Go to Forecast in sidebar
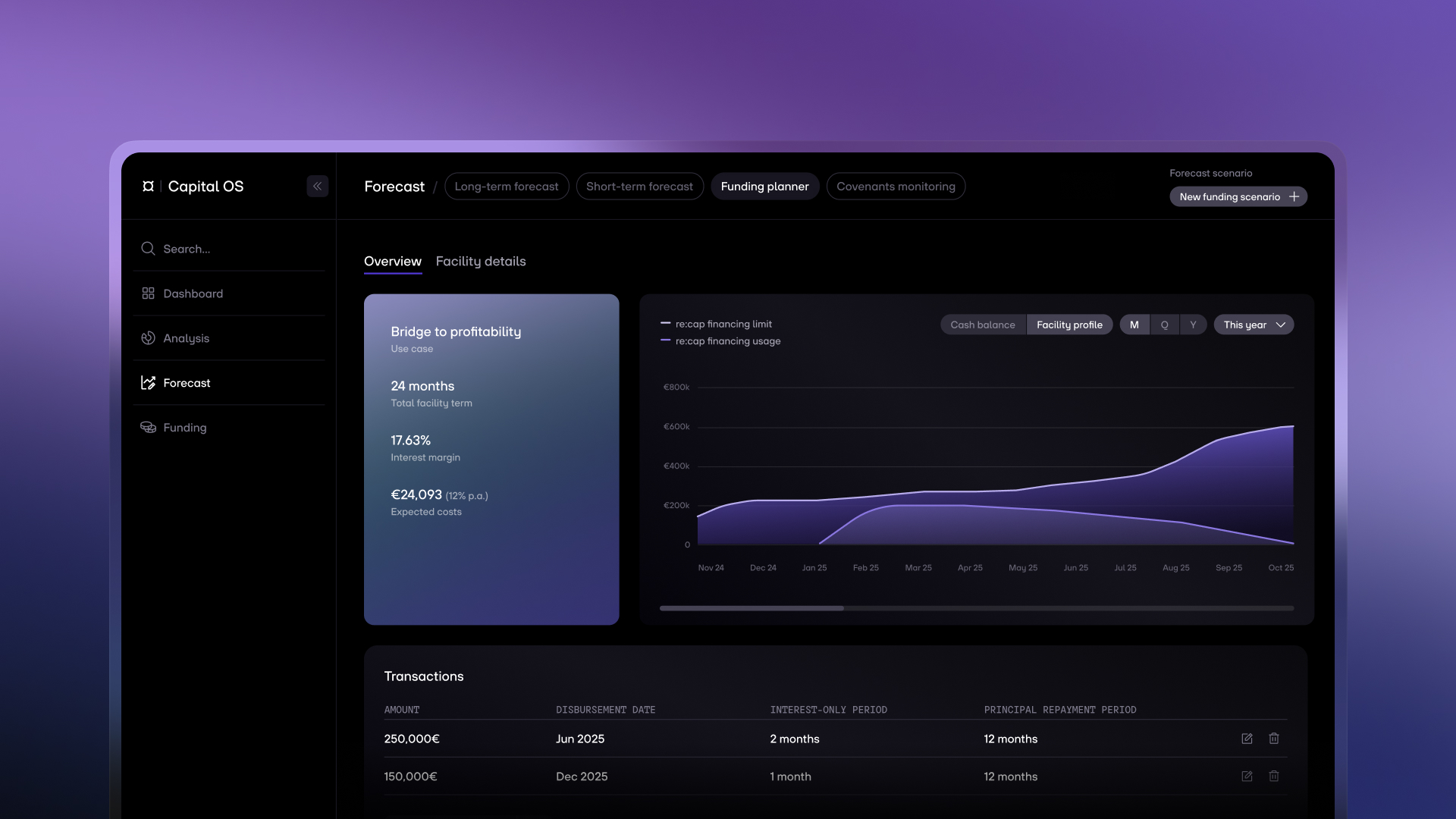This screenshot has width=1456, height=819. [x=187, y=383]
